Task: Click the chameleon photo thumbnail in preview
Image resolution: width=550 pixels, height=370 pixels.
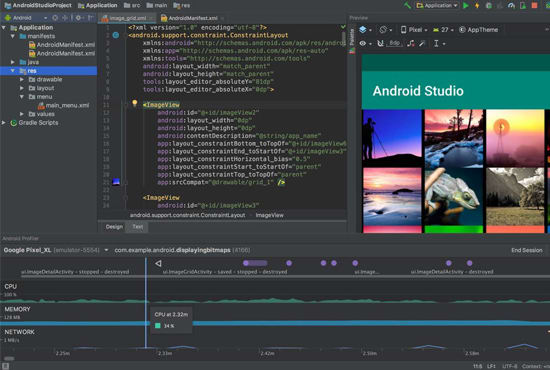Action: (x=454, y=196)
